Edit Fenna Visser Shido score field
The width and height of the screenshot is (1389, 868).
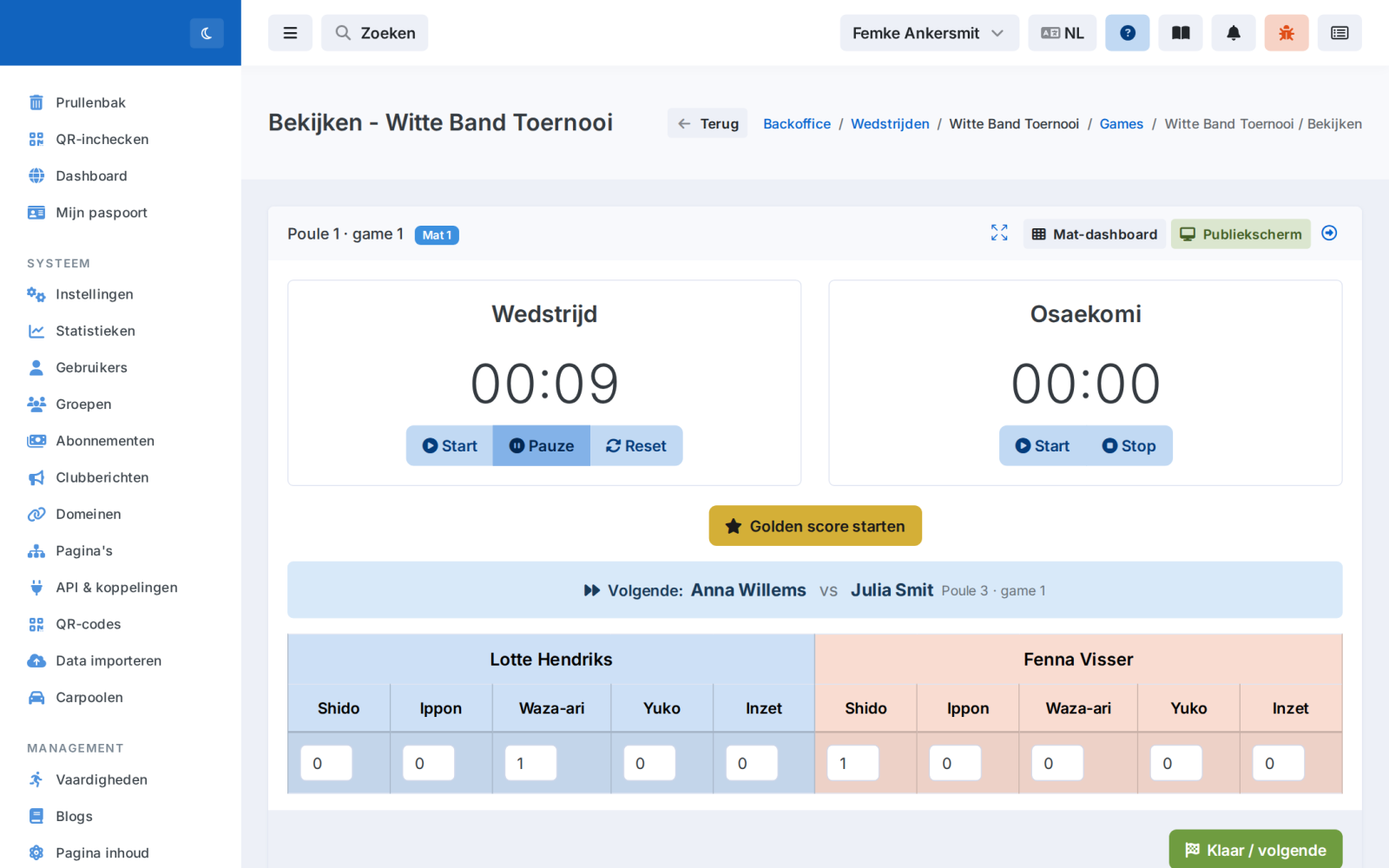pyautogui.click(x=853, y=763)
